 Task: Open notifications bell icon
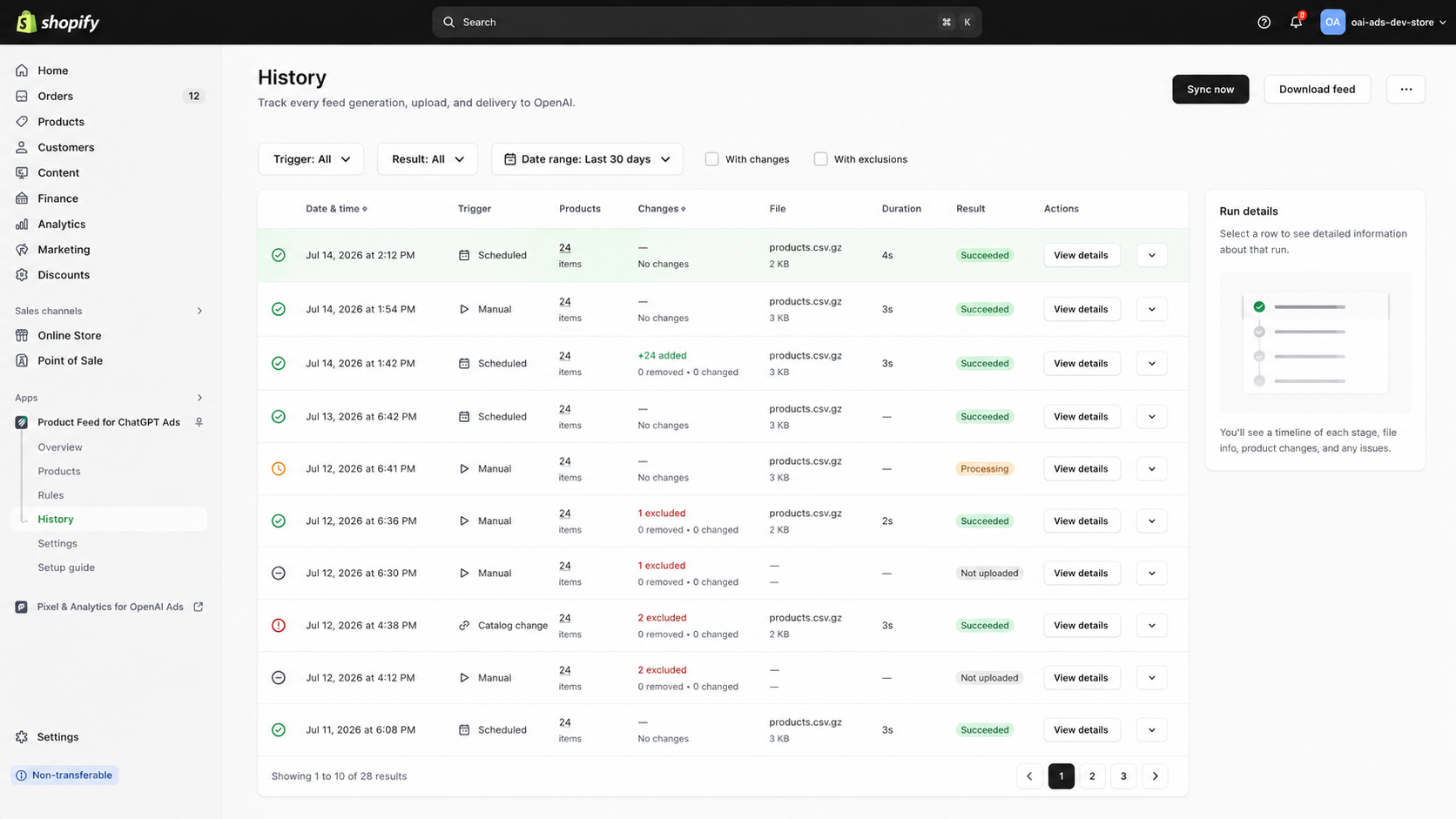tap(1296, 22)
